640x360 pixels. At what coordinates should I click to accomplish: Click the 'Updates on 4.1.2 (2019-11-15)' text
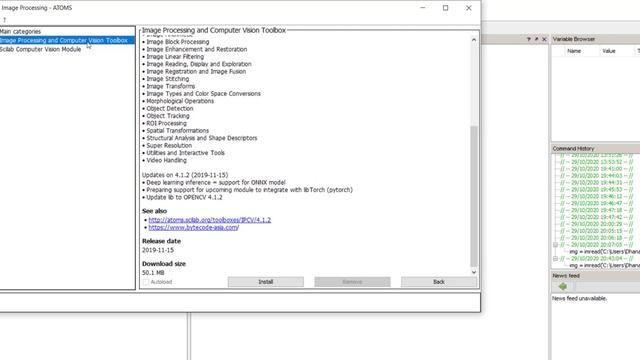[185, 175]
